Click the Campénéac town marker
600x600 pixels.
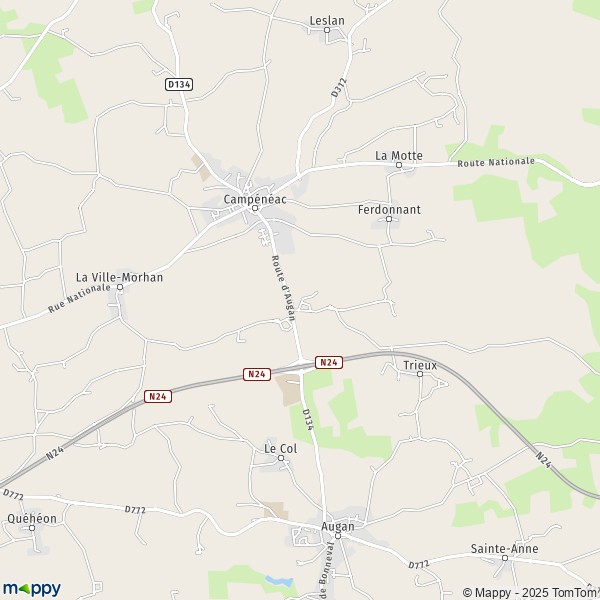255,208
